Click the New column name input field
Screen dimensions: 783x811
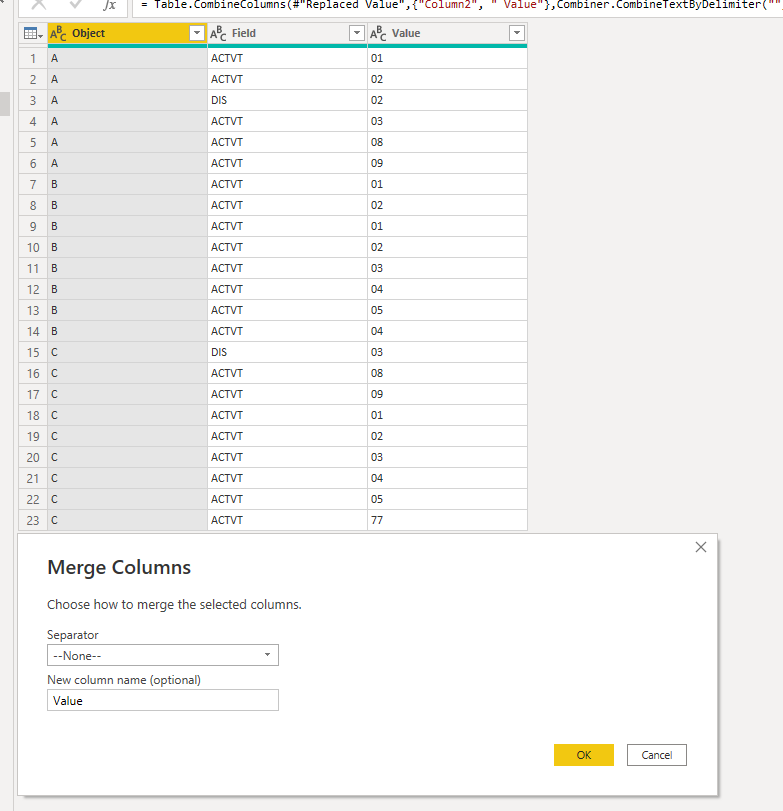(x=163, y=700)
